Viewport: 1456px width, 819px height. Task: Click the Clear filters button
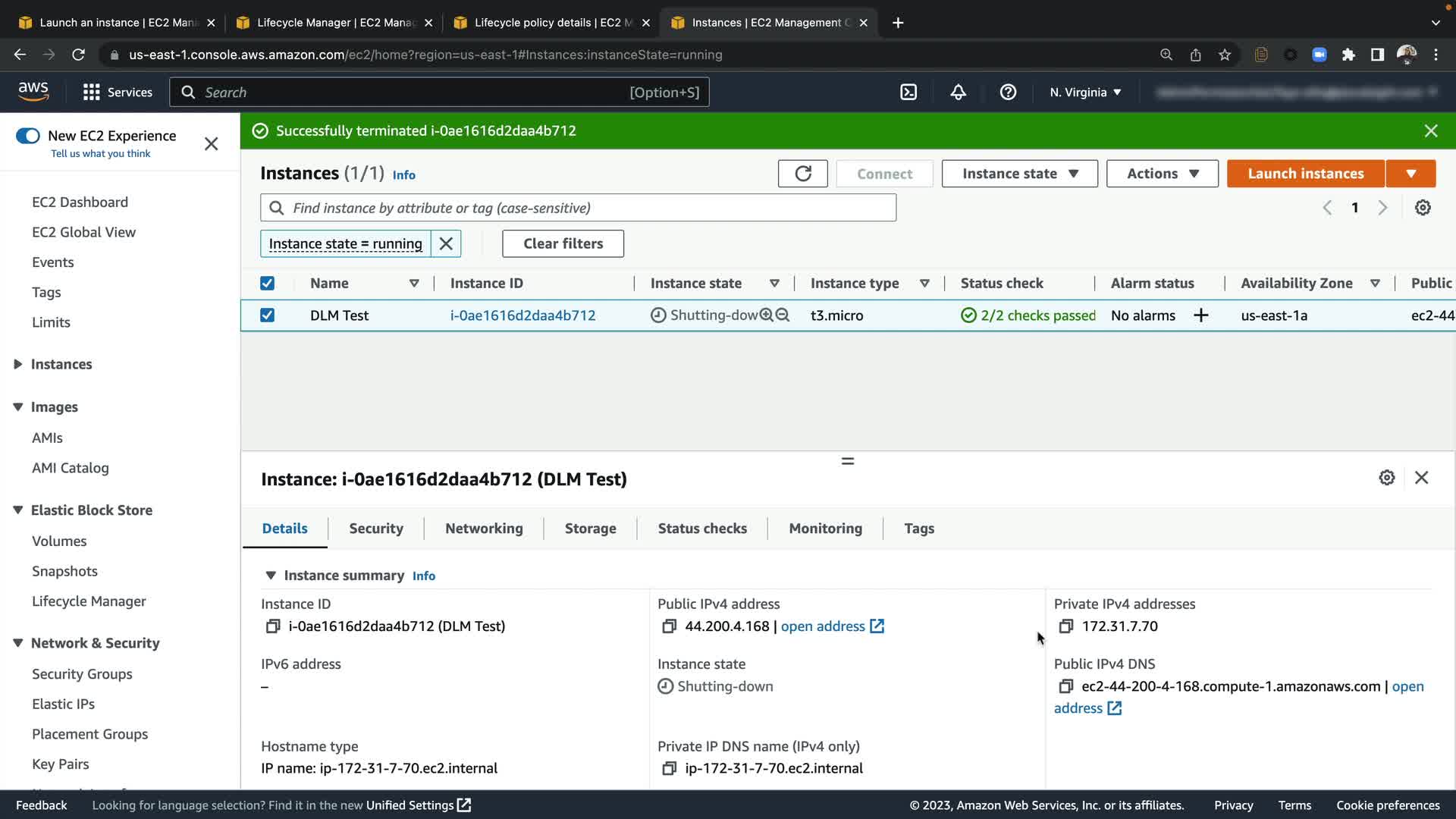pyautogui.click(x=563, y=244)
